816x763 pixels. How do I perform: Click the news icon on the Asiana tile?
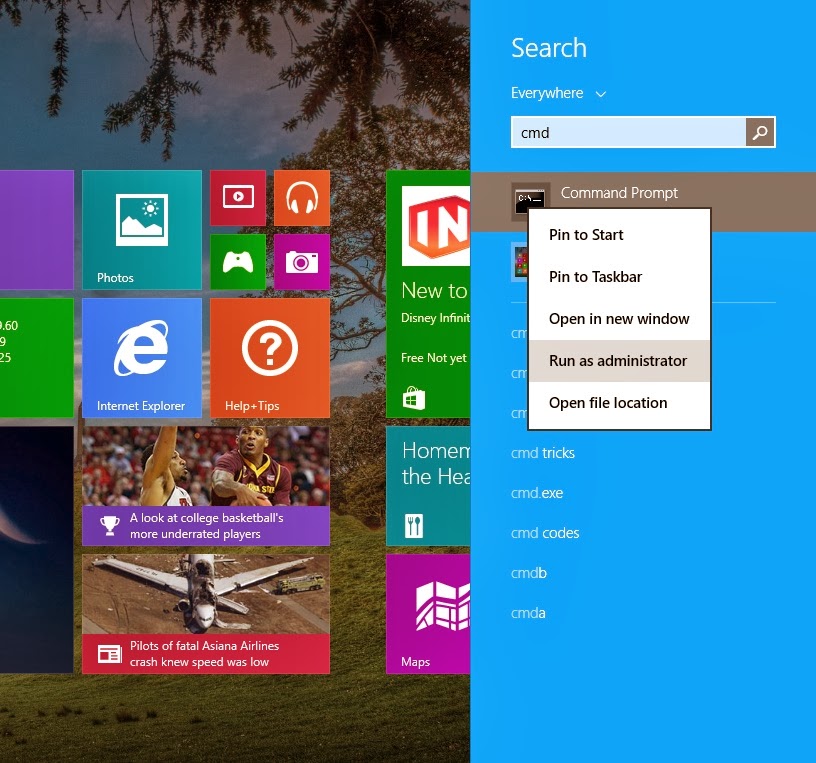click(x=110, y=654)
